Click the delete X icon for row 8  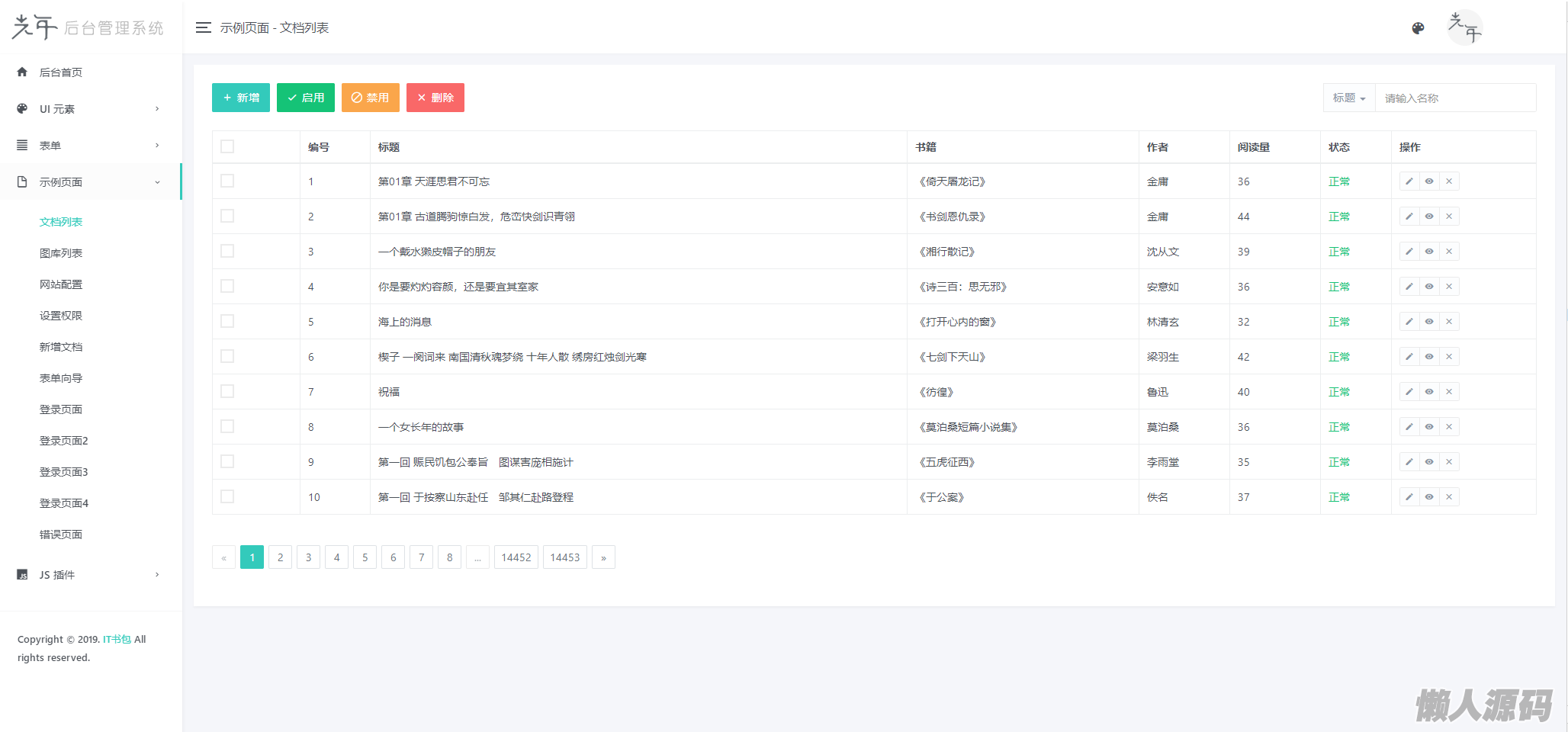(x=1449, y=427)
